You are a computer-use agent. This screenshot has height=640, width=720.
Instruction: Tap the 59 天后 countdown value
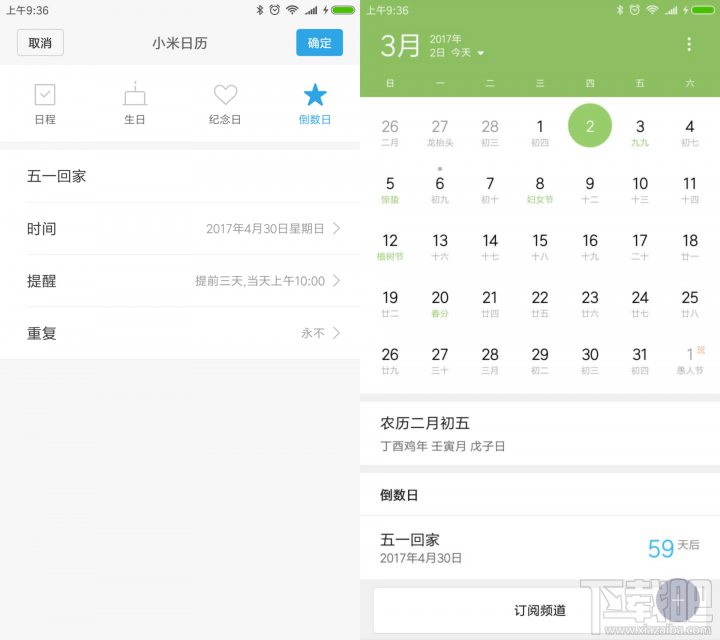pyautogui.click(x=673, y=548)
